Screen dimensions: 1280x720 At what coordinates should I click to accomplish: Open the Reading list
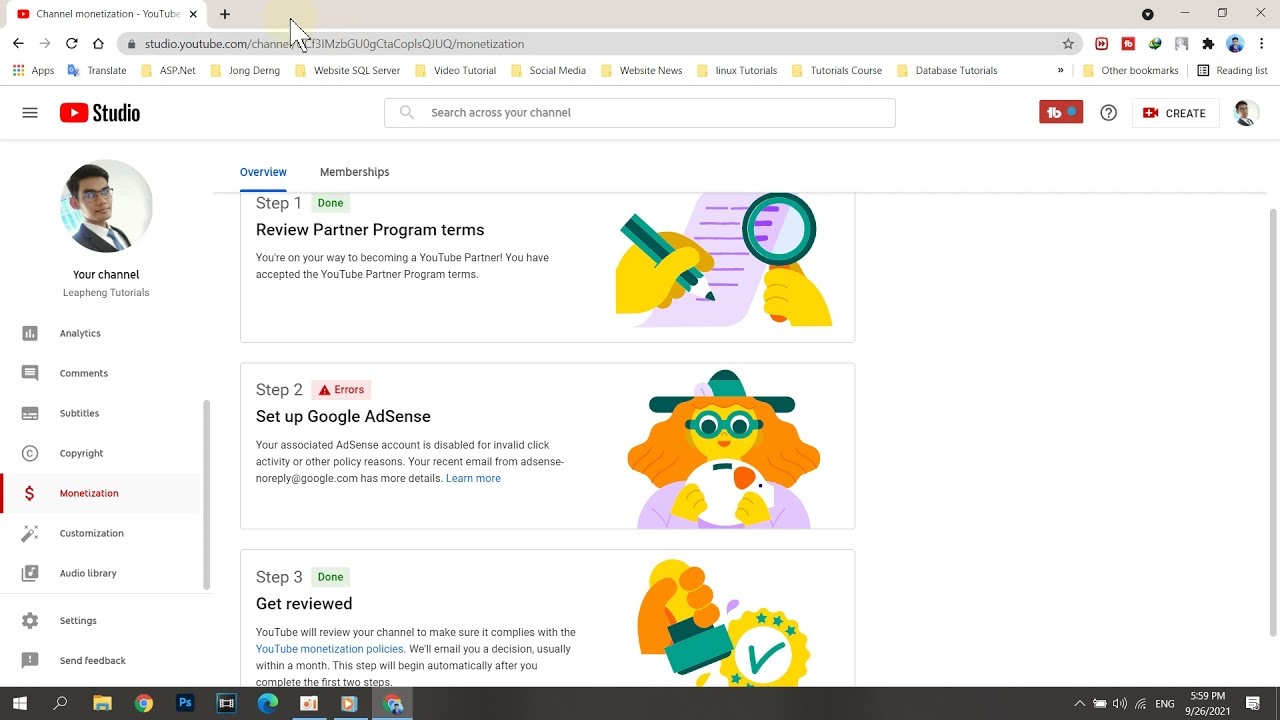click(1232, 71)
